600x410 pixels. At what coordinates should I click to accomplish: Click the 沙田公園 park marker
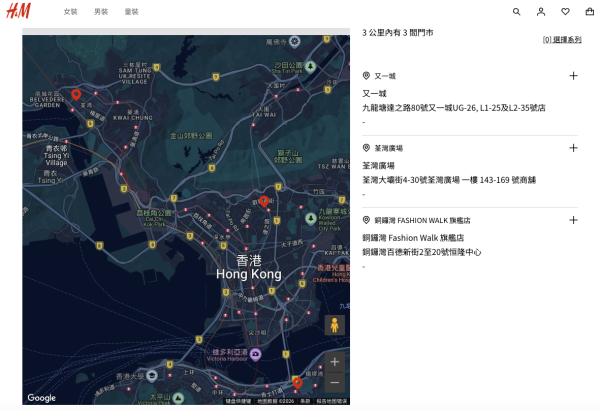[310, 67]
